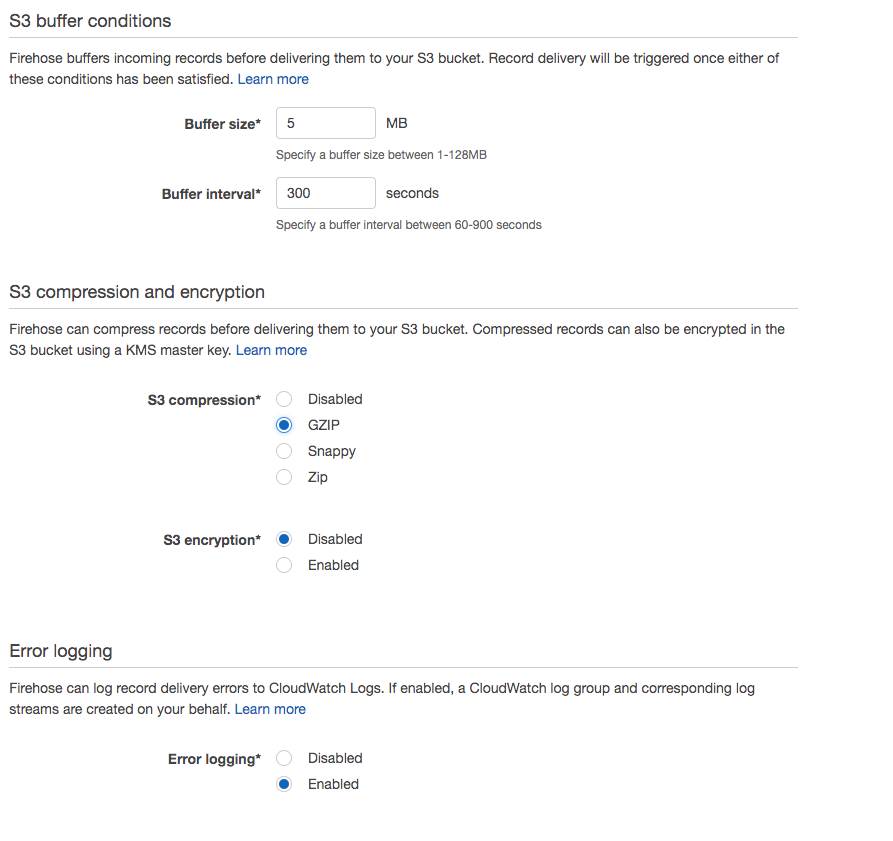The image size is (893, 841).
Task: Choose Zip compression for S3
Action: [283, 476]
